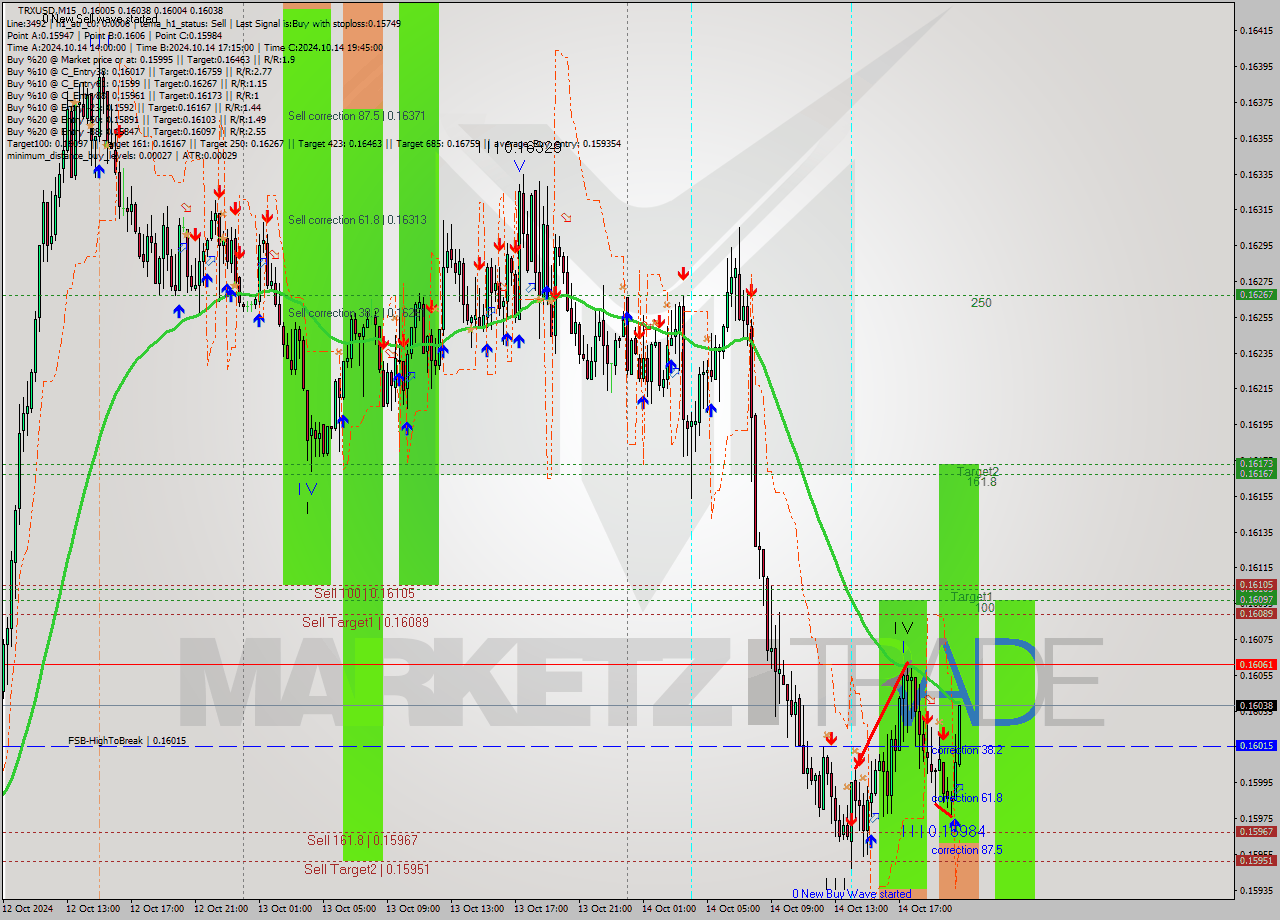Viewport: 1280px width, 920px height.
Task: Click the 0.16173 green price tag
Action: [1256, 463]
